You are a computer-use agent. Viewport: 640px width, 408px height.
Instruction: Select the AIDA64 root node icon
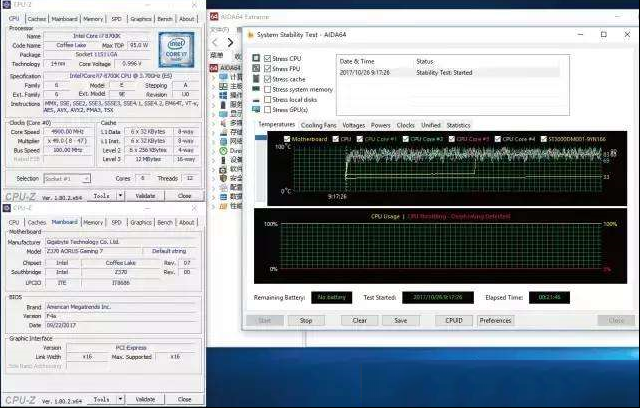(214, 68)
